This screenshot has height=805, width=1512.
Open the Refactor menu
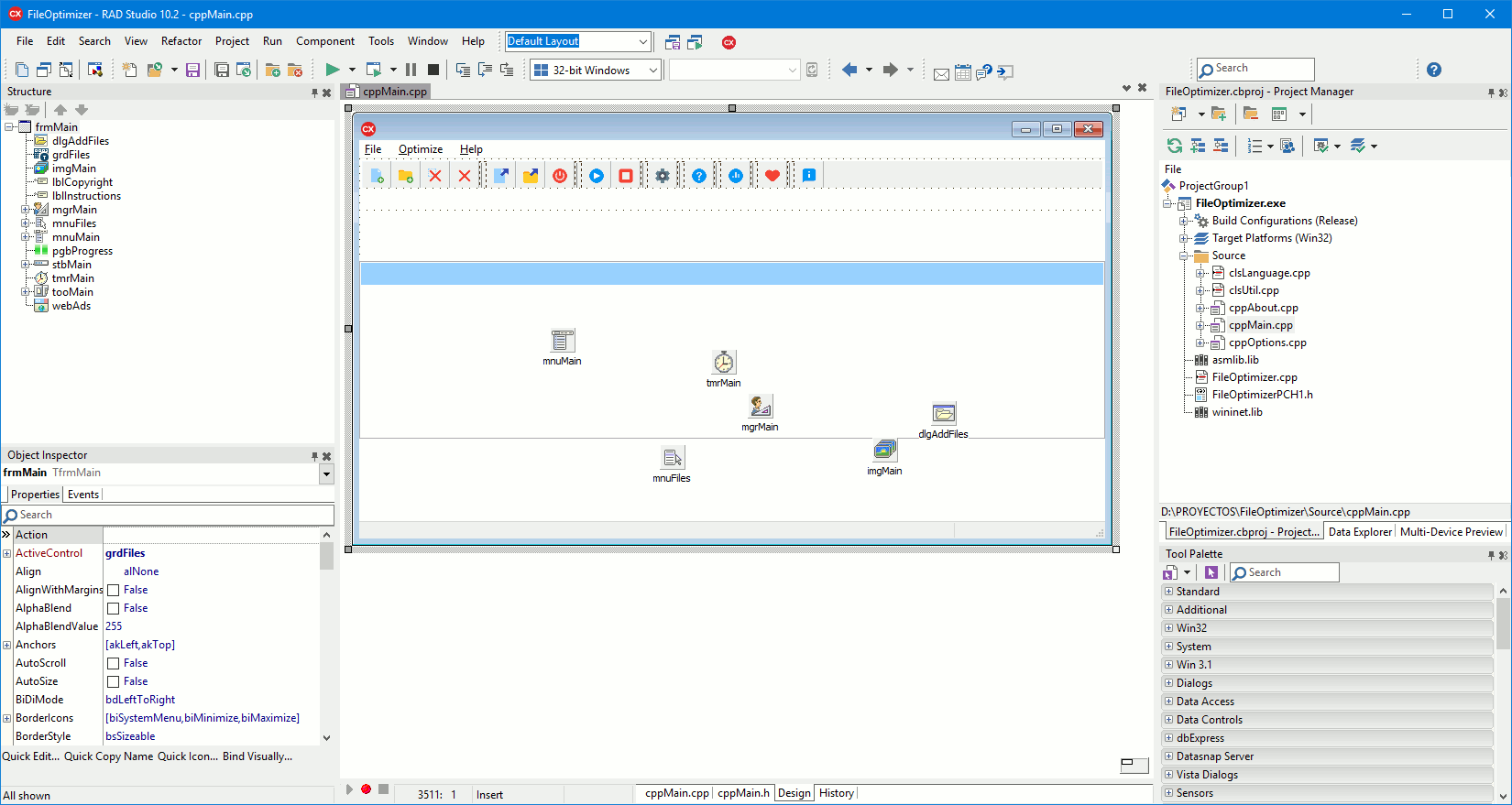tap(181, 41)
